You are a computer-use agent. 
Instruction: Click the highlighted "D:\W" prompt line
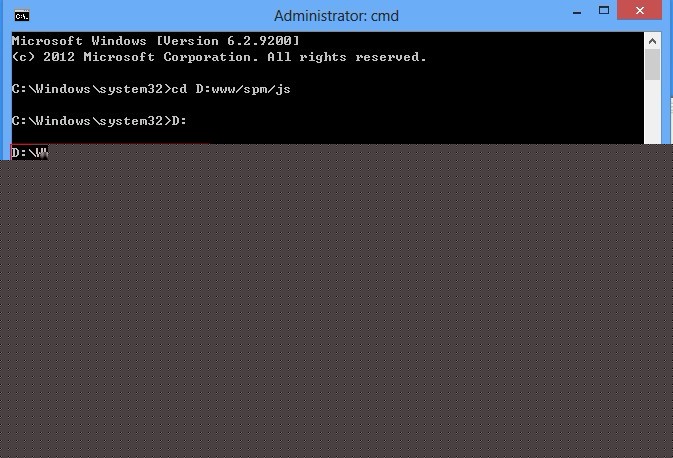pos(29,152)
